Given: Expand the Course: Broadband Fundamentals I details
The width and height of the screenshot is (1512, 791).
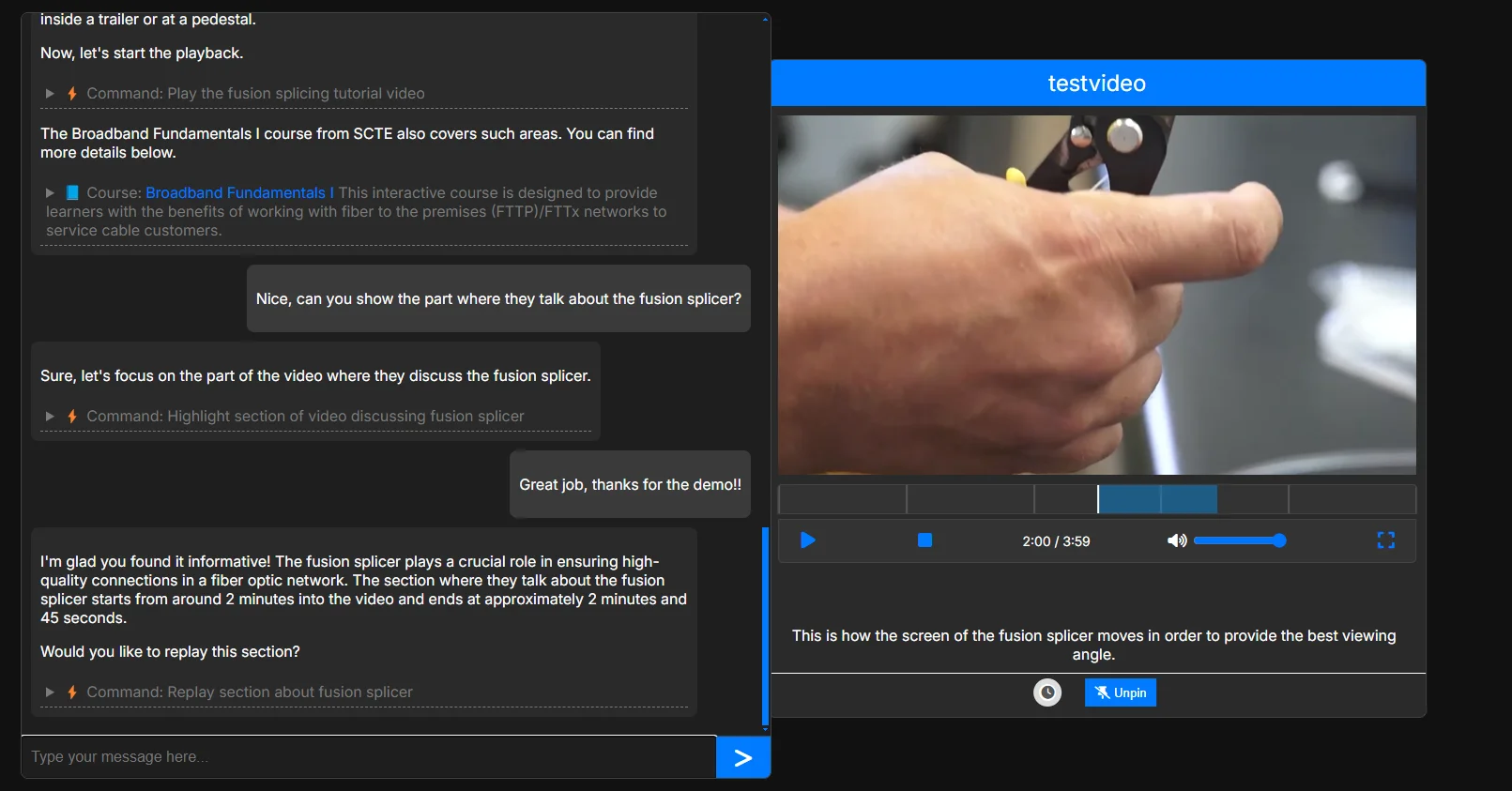Looking at the screenshot, I should (x=50, y=192).
